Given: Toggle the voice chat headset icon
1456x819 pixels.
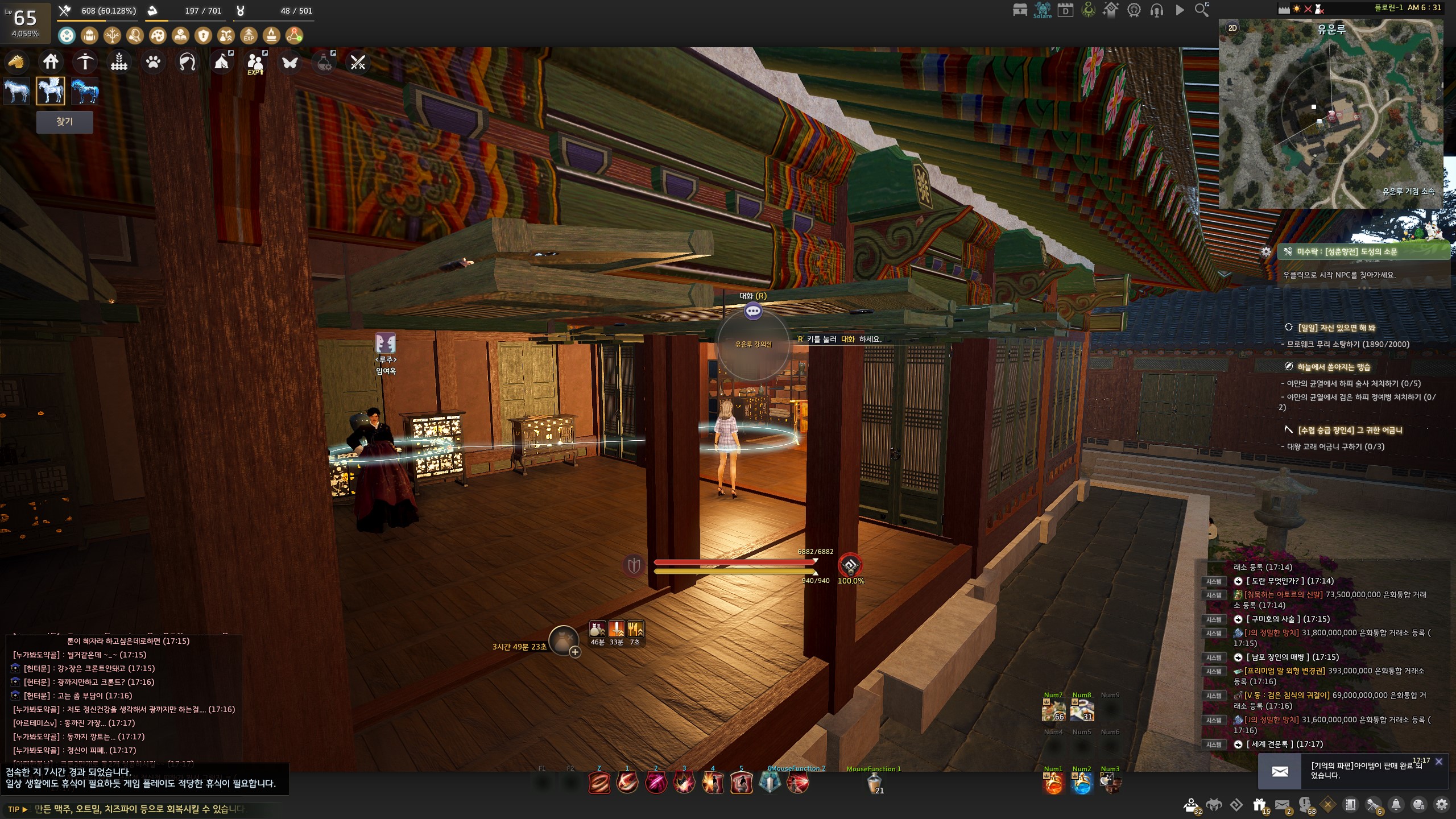Looking at the screenshot, I should [1156, 10].
